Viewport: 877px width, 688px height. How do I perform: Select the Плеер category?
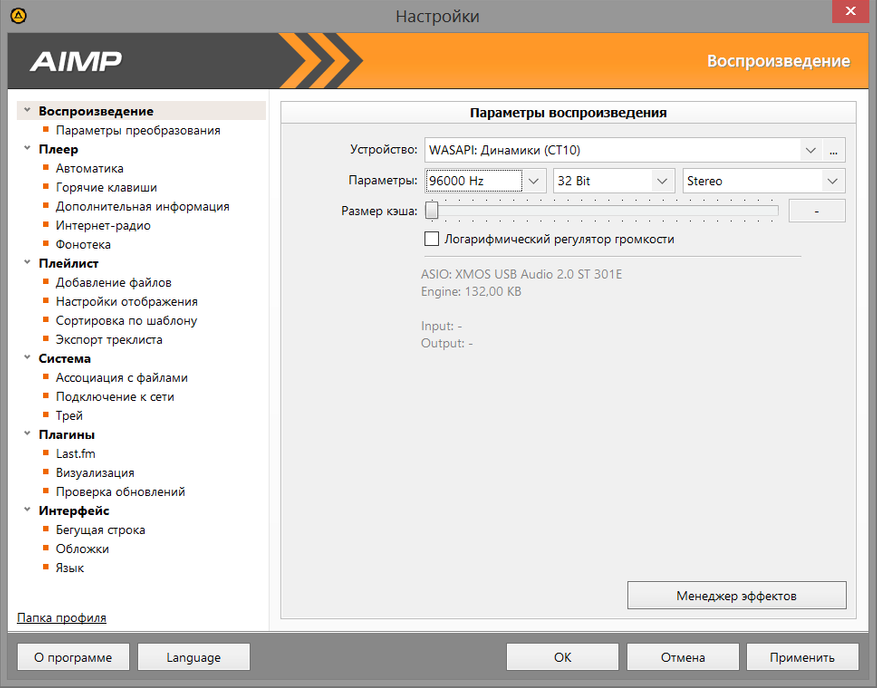(58, 149)
